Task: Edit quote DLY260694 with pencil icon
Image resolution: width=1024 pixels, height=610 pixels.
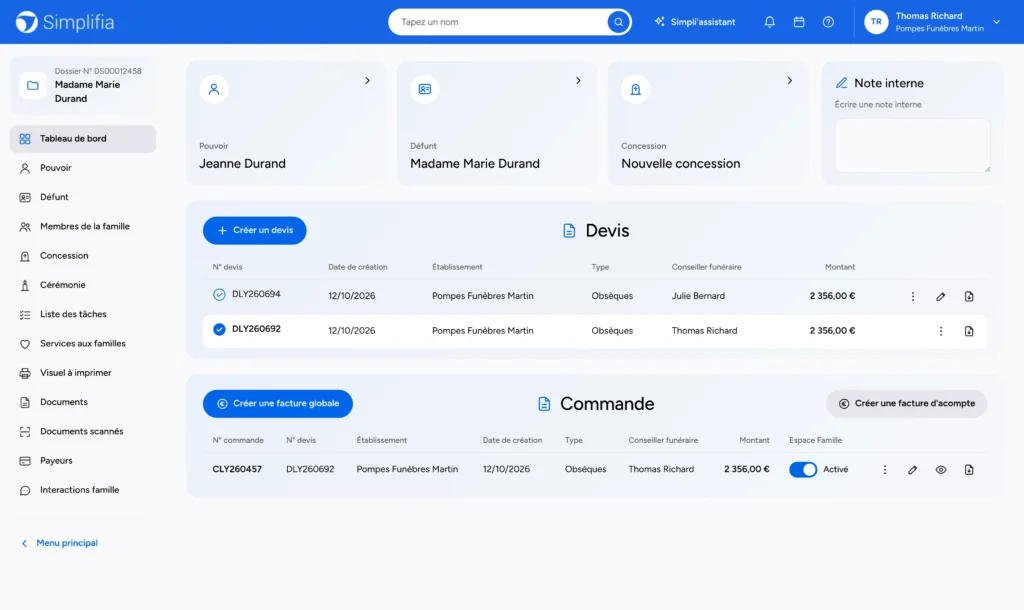Action: click(x=940, y=297)
